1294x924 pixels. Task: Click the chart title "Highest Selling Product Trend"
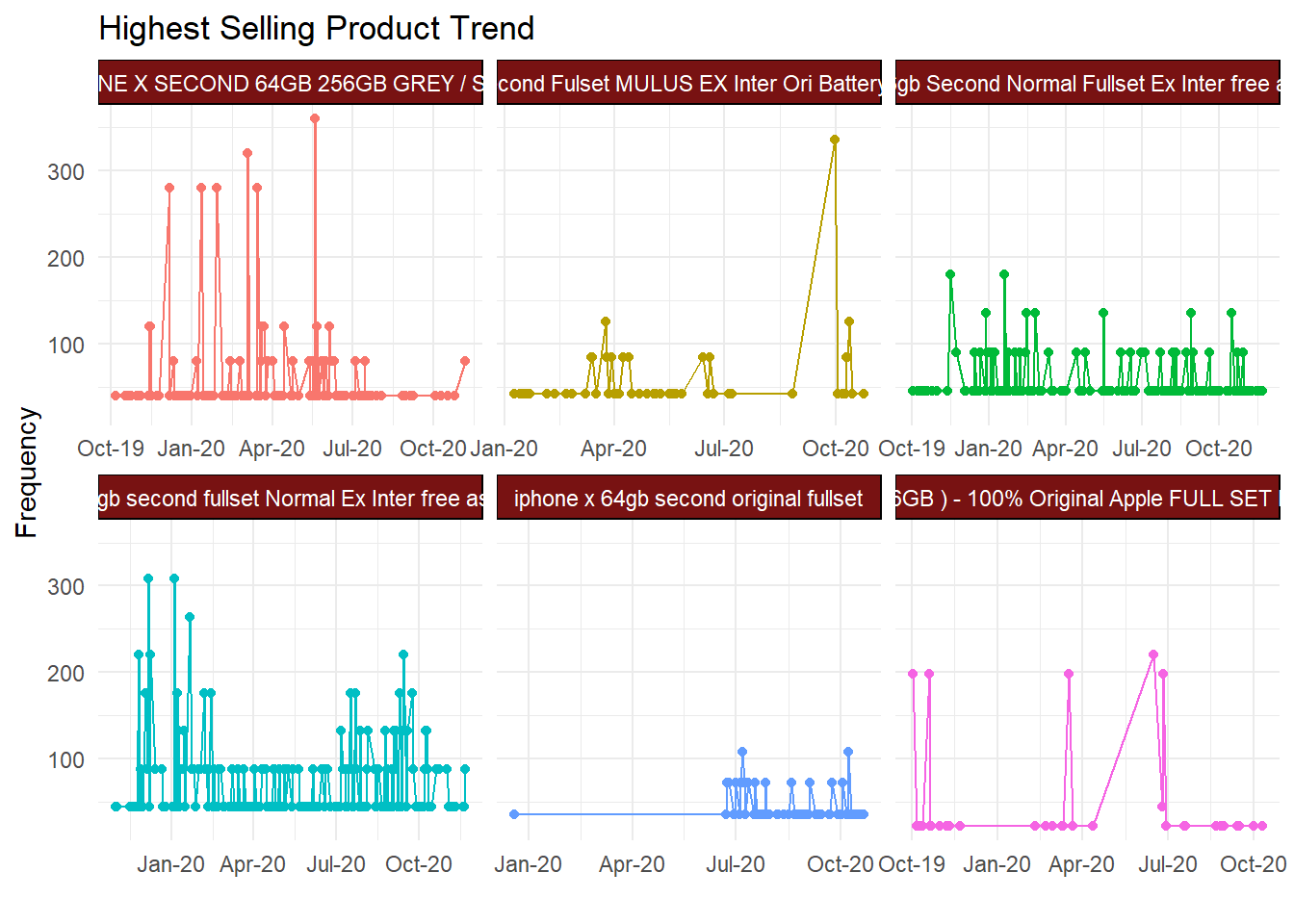tap(316, 29)
